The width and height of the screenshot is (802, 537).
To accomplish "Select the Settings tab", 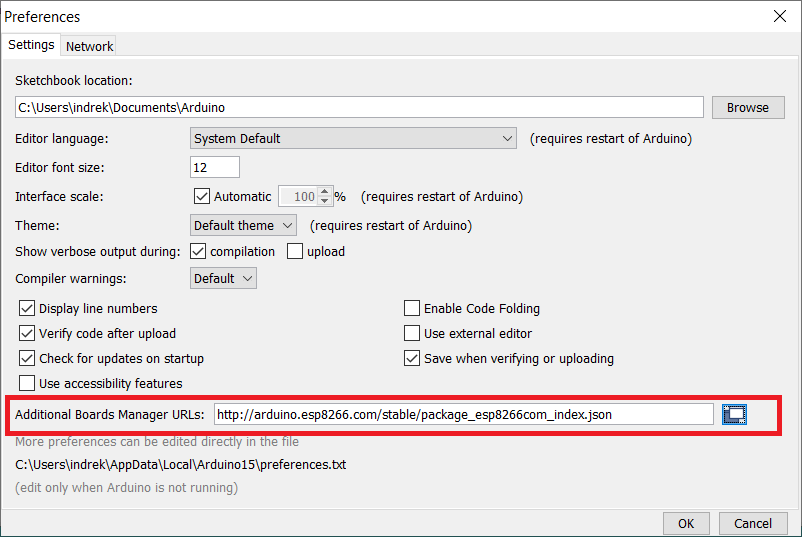I will coord(31,45).
